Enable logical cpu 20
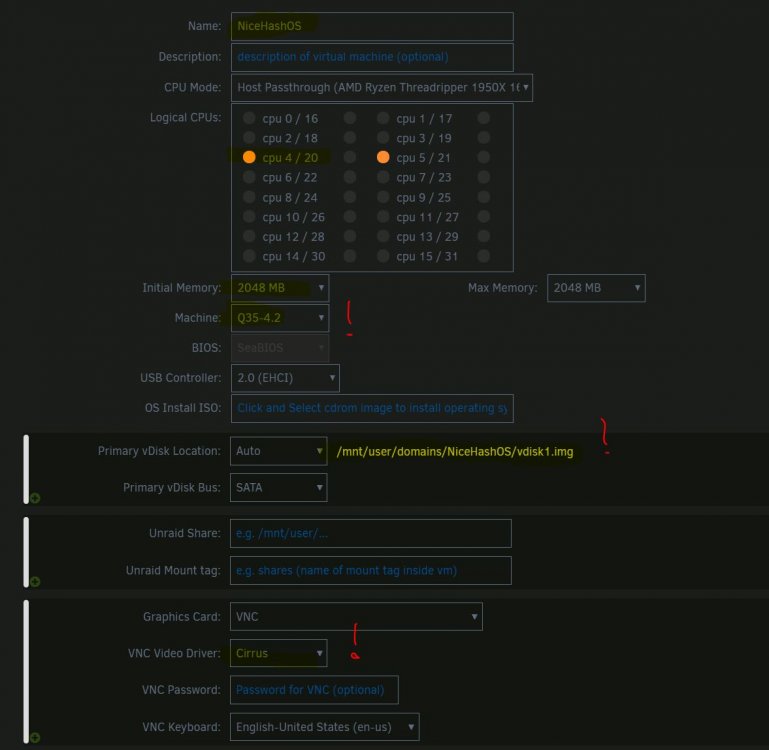Screen dimensions: 769x750 tap(350, 157)
